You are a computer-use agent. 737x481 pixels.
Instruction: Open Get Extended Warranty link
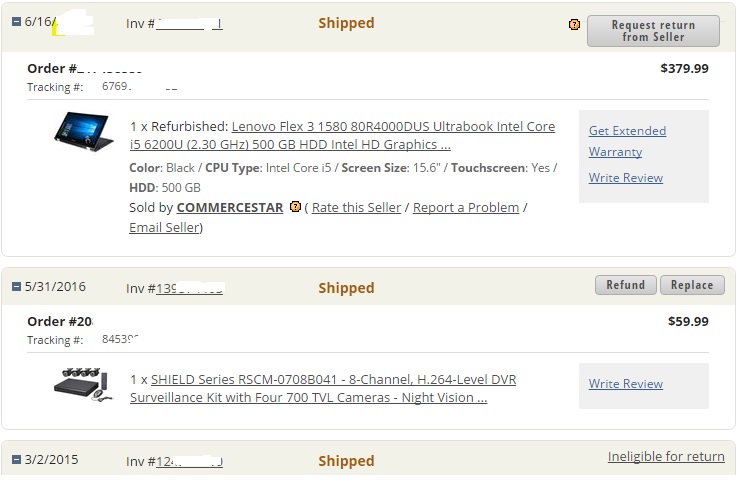click(x=627, y=141)
